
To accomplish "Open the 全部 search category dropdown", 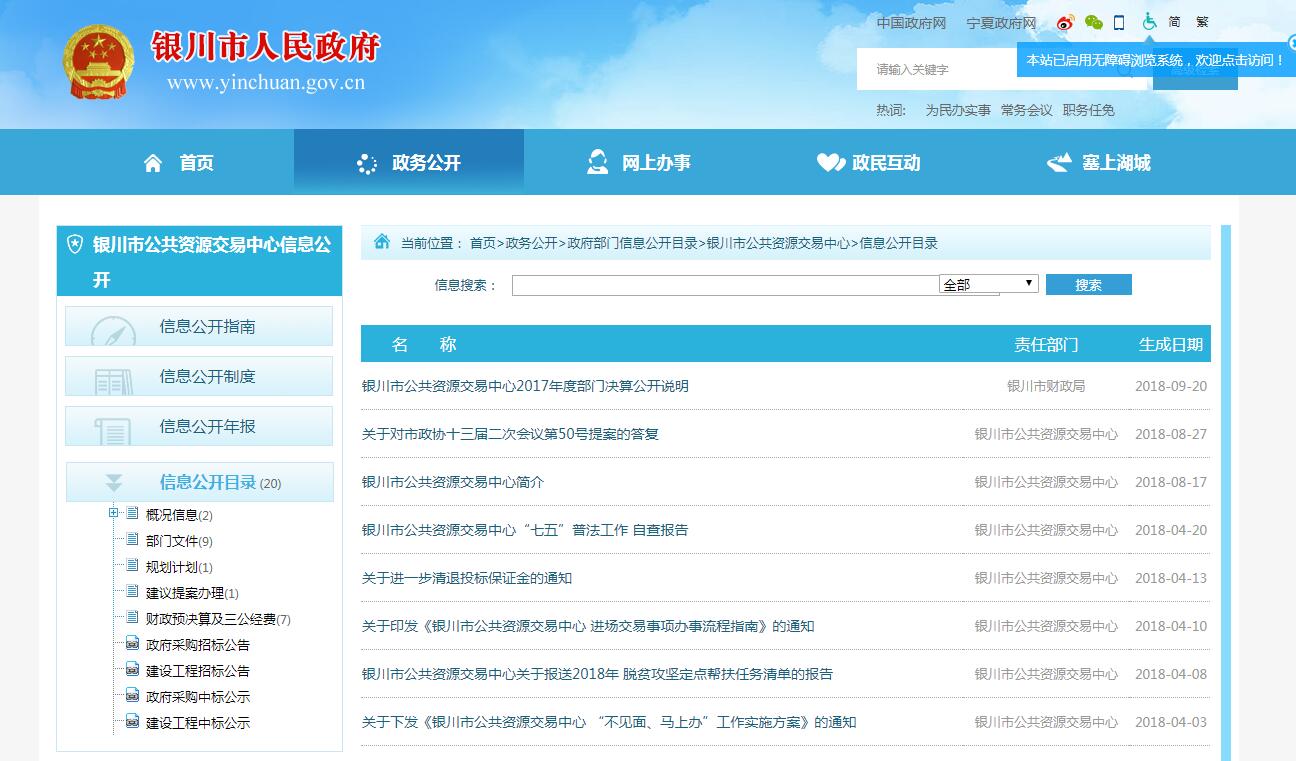I will [x=988, y=284].
